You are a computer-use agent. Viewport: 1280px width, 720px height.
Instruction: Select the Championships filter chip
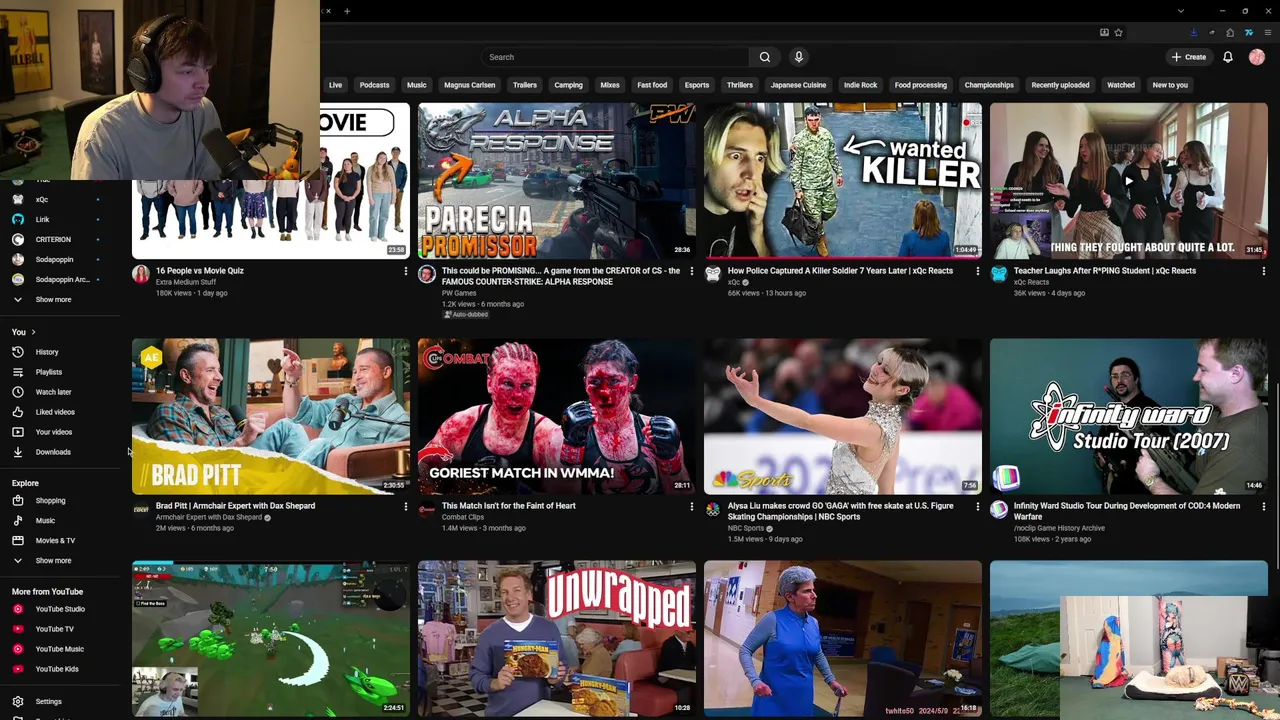point(989,85)
